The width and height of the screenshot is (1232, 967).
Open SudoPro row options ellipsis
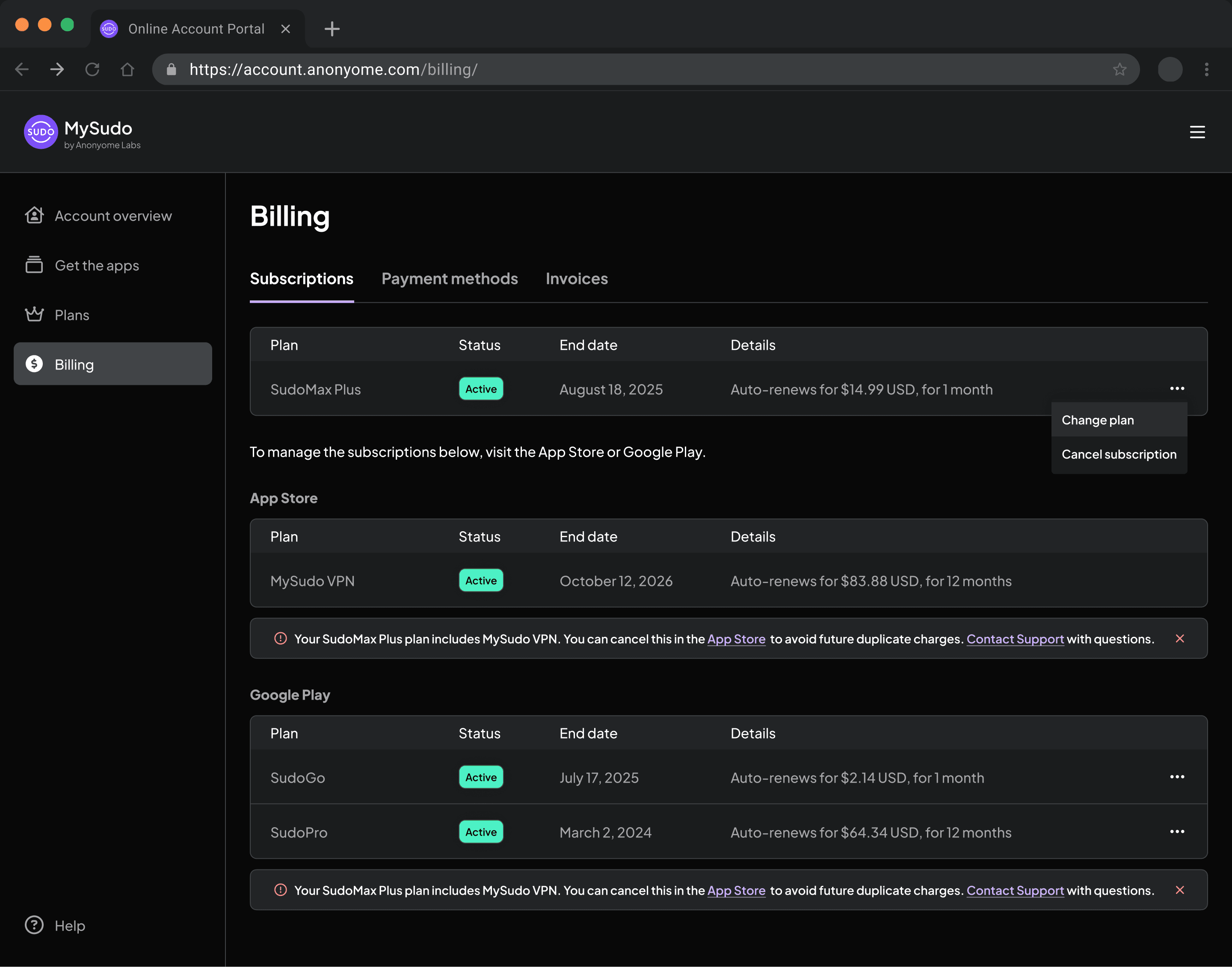(1177, 832)
